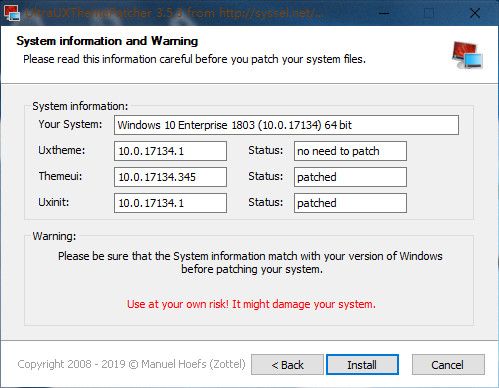The width and height of the screenshot is (499, 388).
Task: Minimize the patcher window
Action: [384, 13]
